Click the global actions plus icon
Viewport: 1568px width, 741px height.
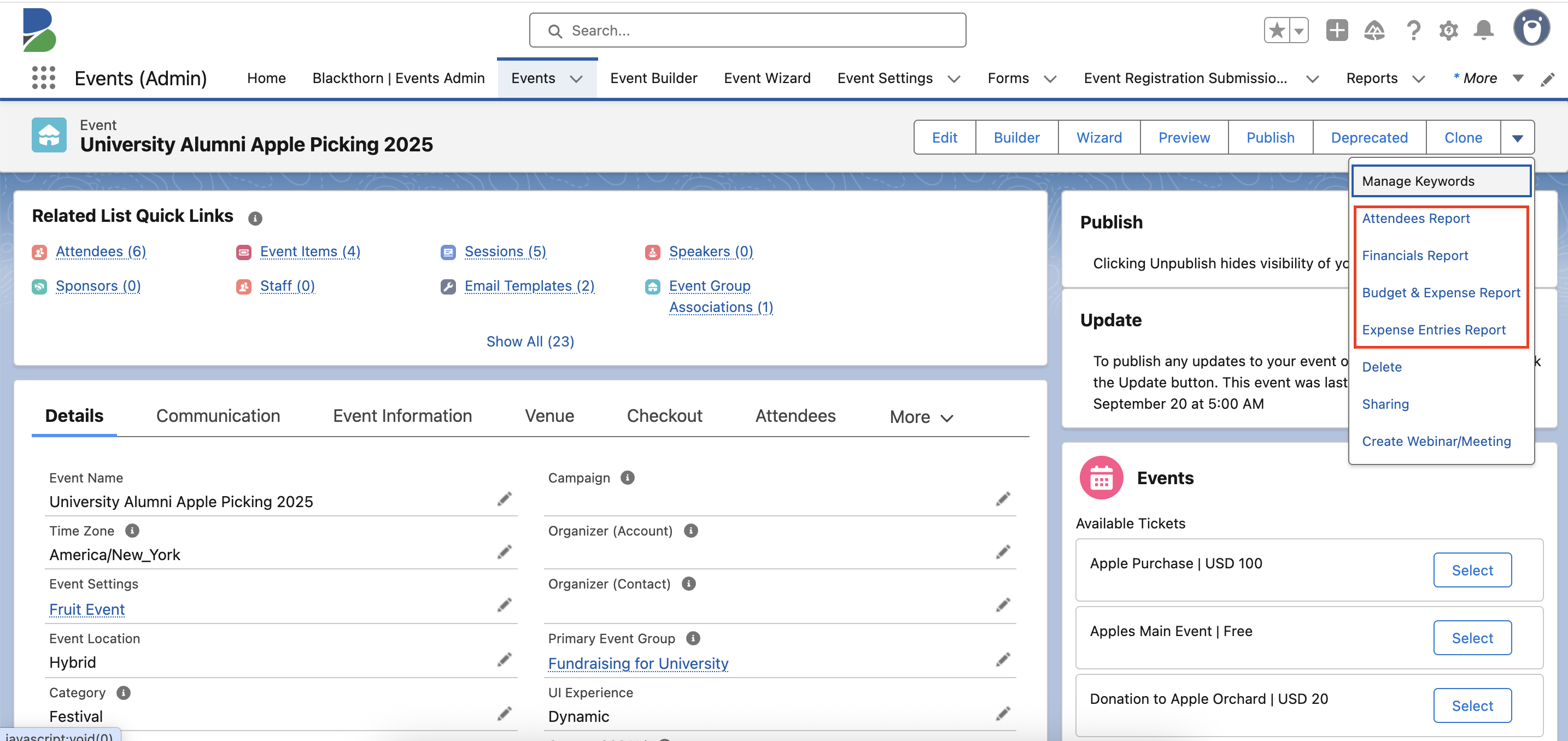(1336, 30)
